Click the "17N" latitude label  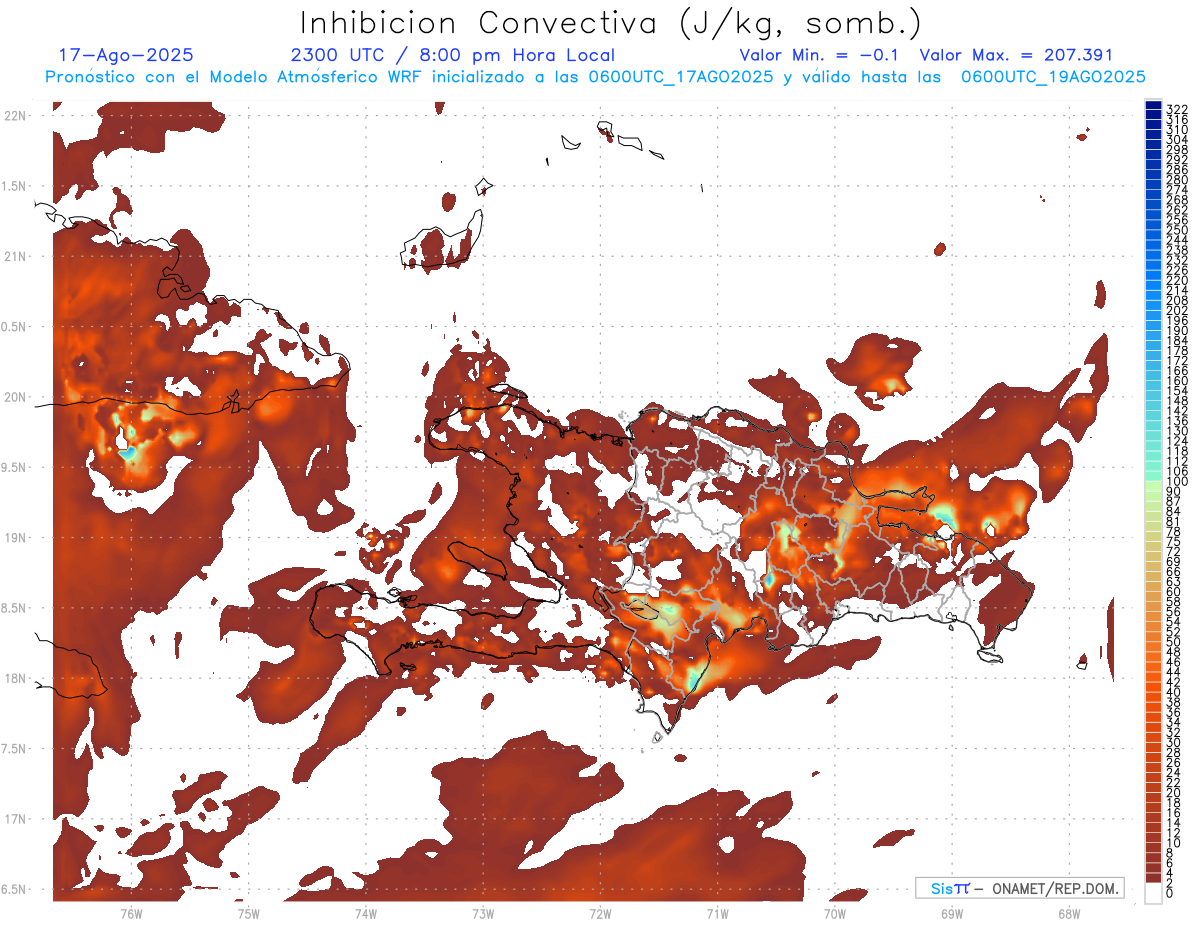tap(15, 819)
